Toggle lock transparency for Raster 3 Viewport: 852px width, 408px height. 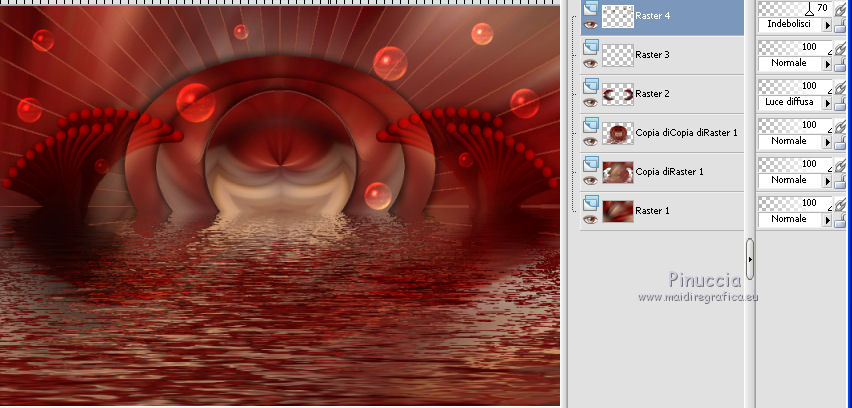point(840,64)
